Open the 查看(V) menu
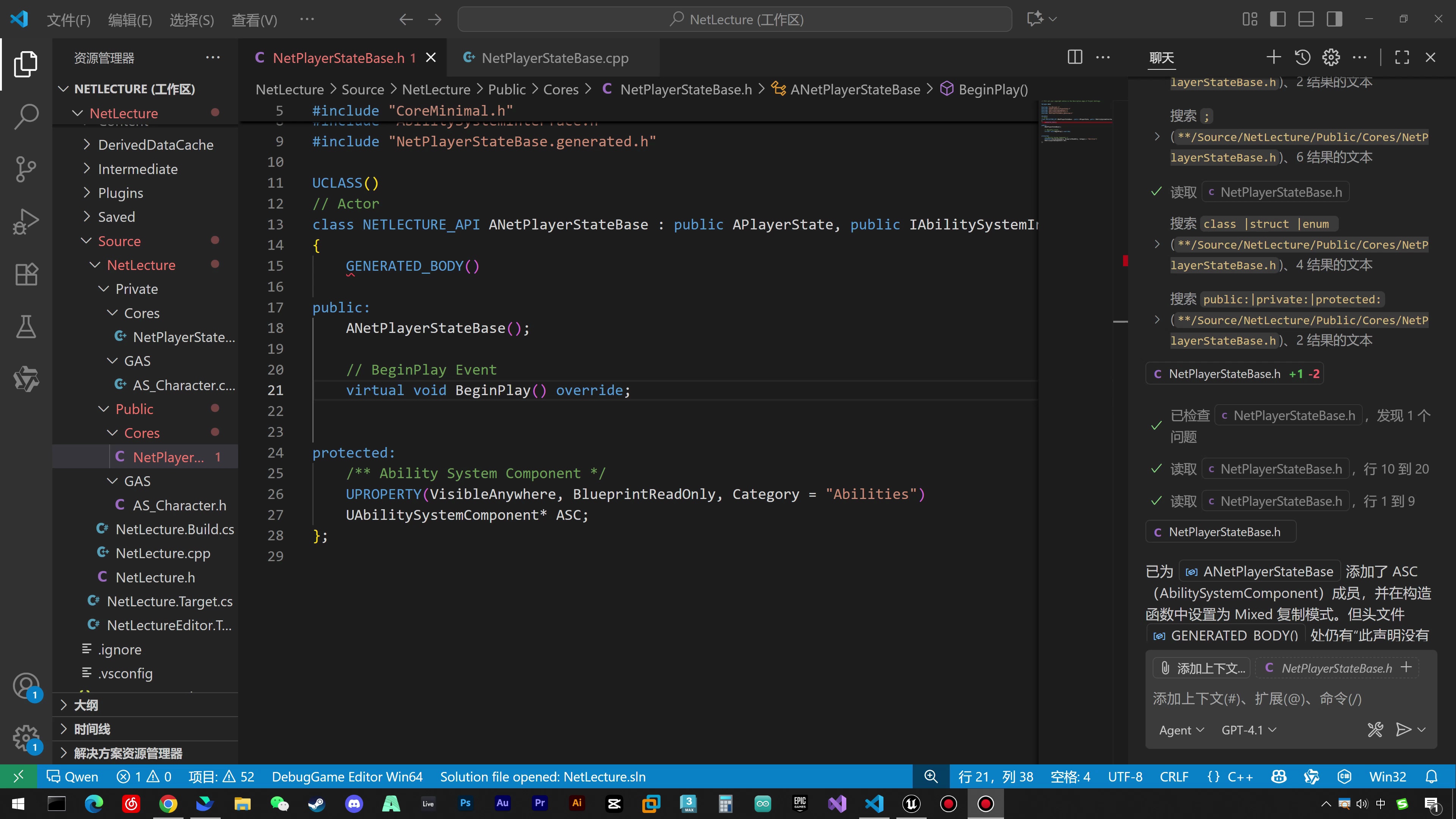The height and width of the screenshot is (819, 1456). (254, 20)
